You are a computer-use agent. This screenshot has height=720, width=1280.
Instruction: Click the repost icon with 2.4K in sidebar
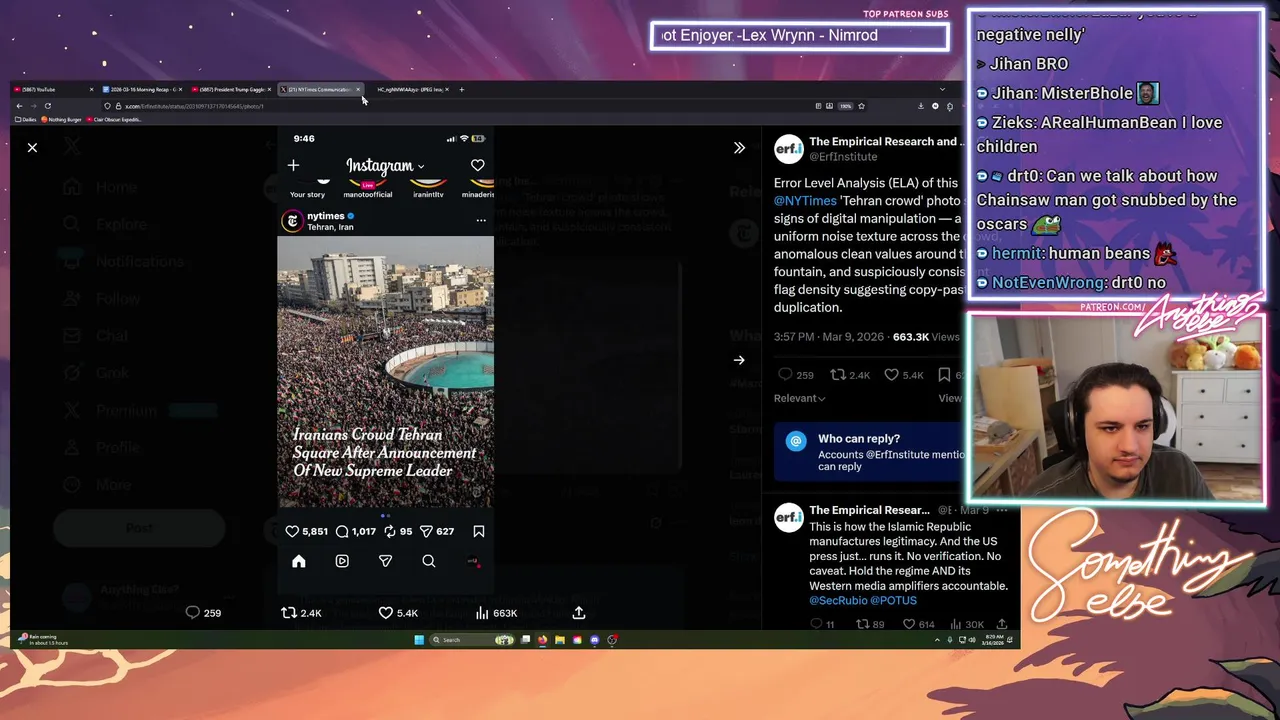[x=838, y=375]
